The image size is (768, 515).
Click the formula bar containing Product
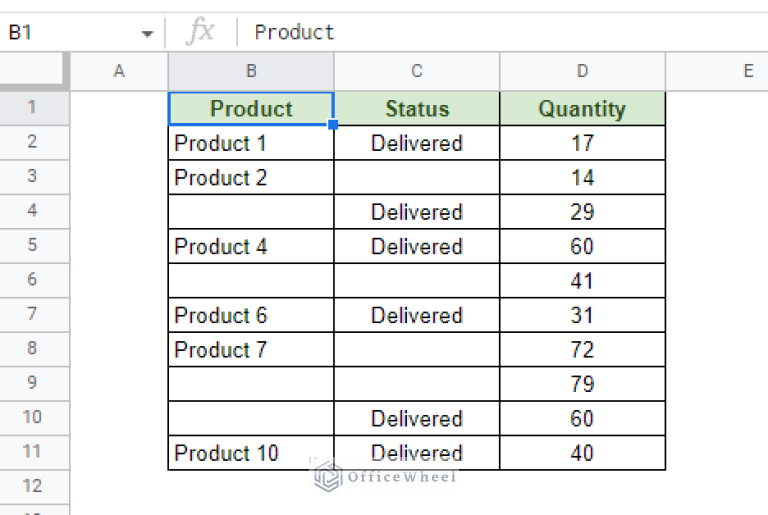(500, 32)
